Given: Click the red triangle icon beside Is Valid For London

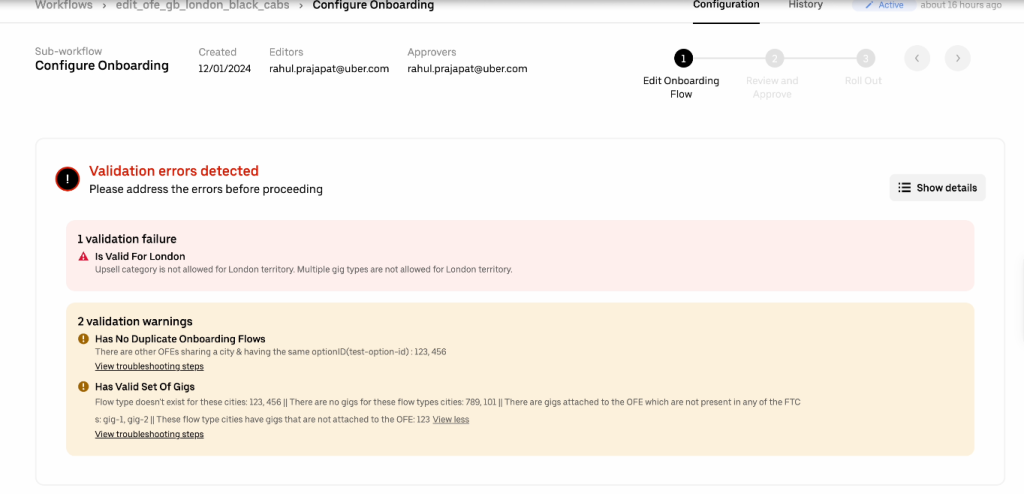Looking at the screenshot, I should 84,257.
